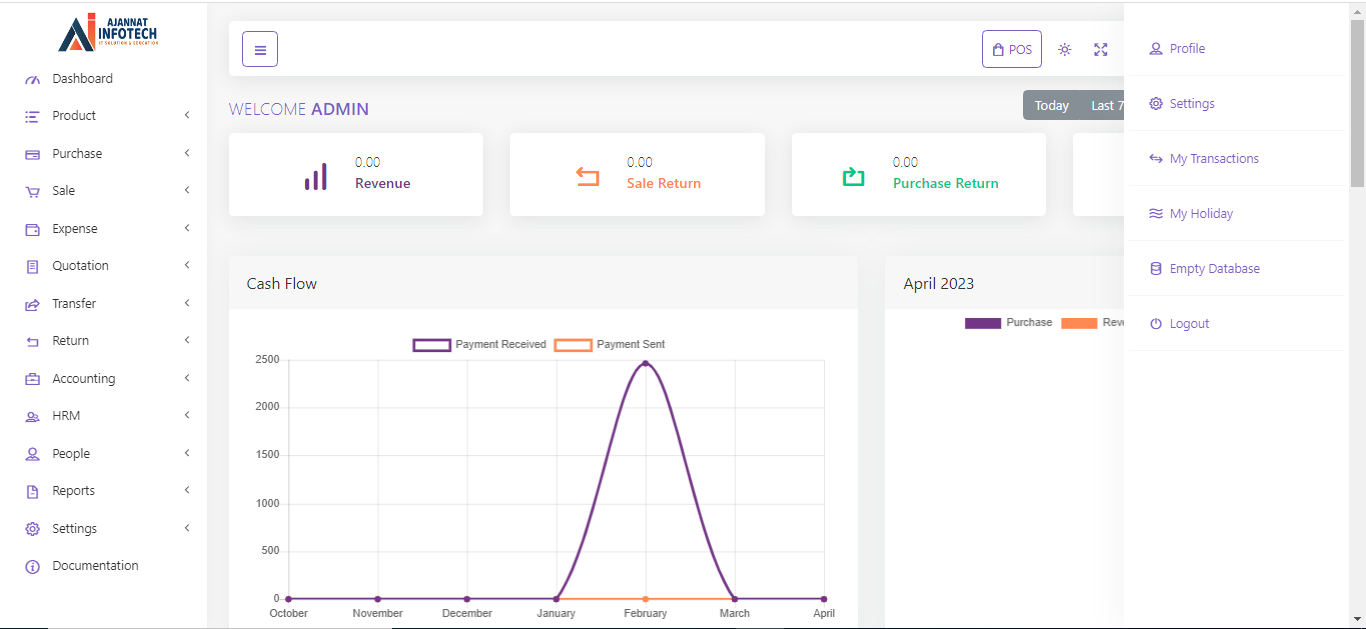Click the Dashboard speedometer icon in sidebar
This screenshot has width=1366, height=629.
coord(32,79)
